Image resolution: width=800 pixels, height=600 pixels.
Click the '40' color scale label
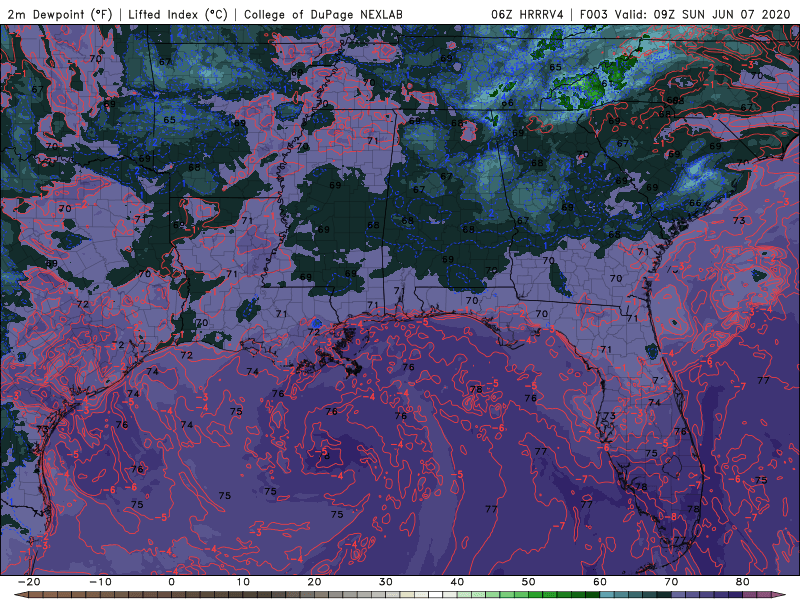click(457, 582)
